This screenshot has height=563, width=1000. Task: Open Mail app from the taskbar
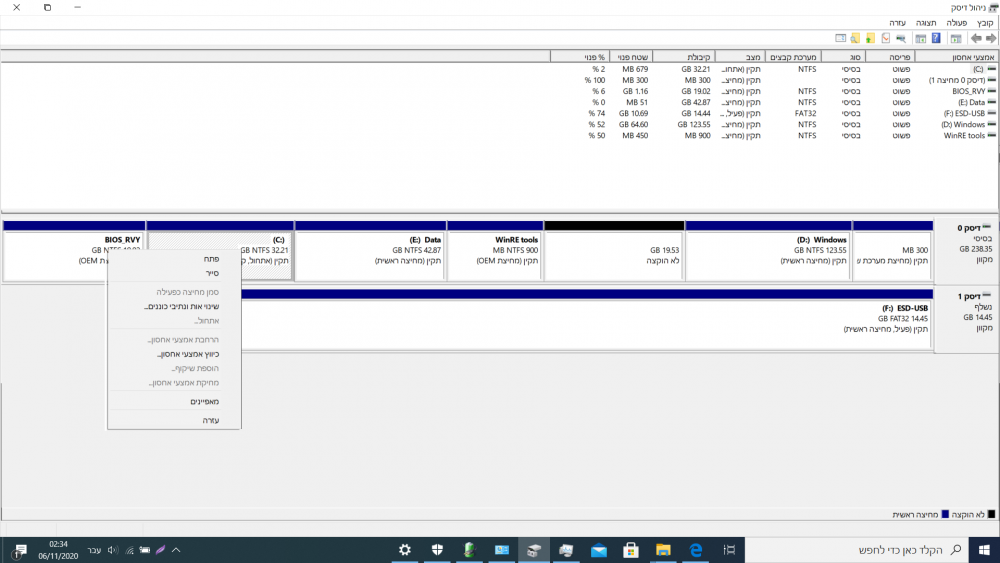[598, 550]
